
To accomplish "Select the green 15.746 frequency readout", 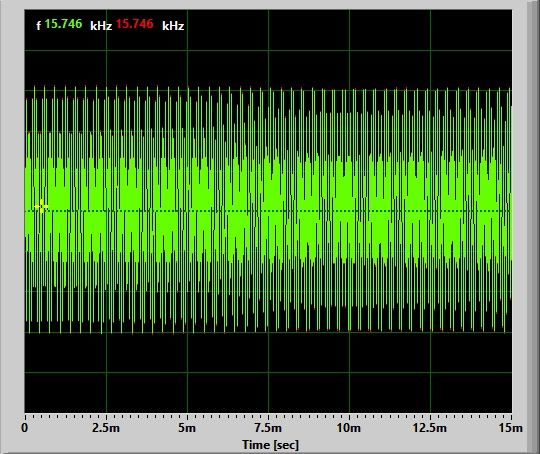I will tap(63, 24).
